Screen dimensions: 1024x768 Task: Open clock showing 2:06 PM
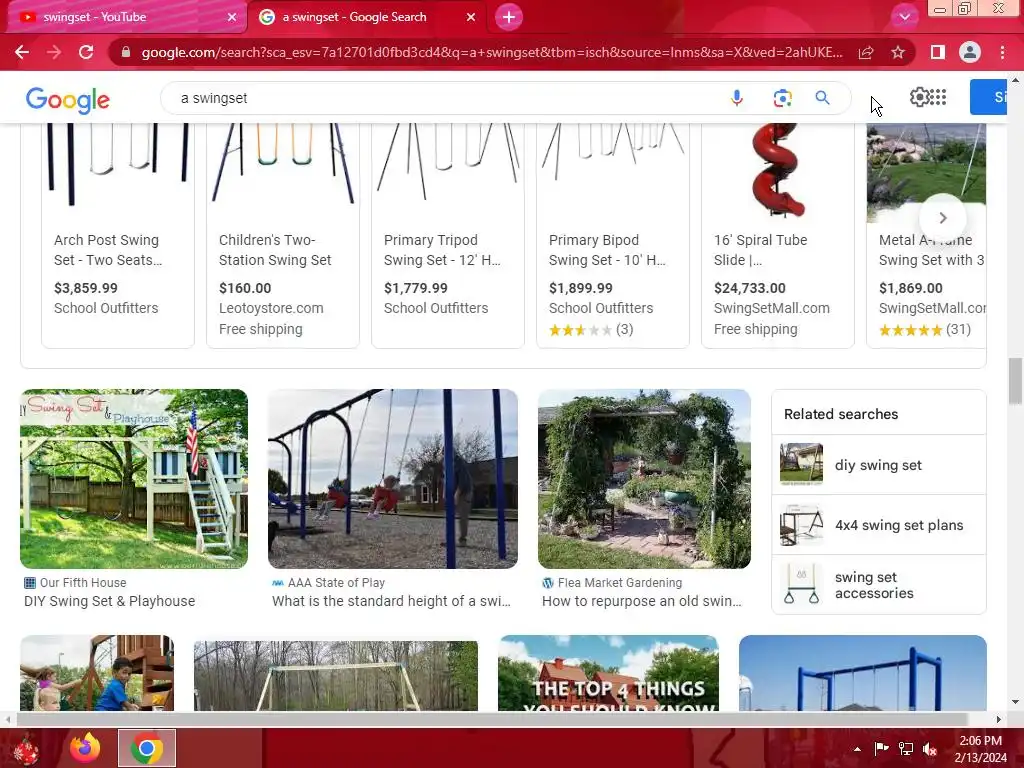click(x=981, y=749)
